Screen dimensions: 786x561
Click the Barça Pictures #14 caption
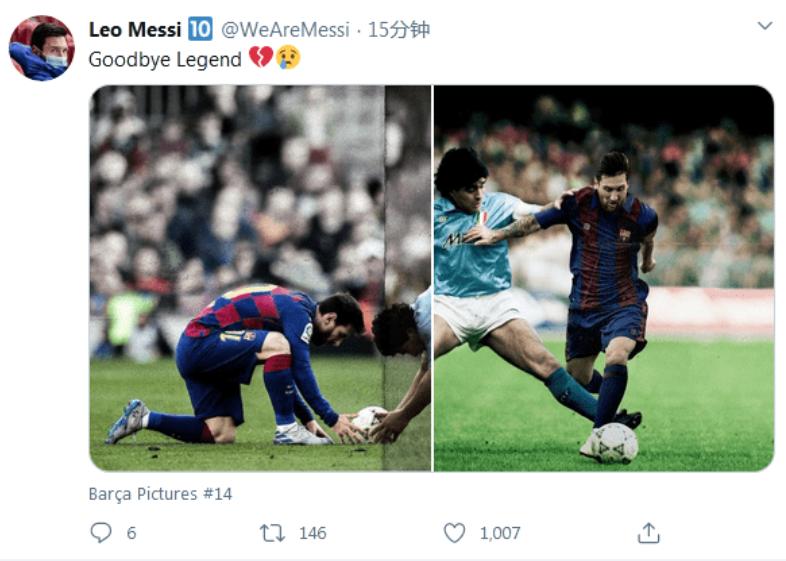160,494
